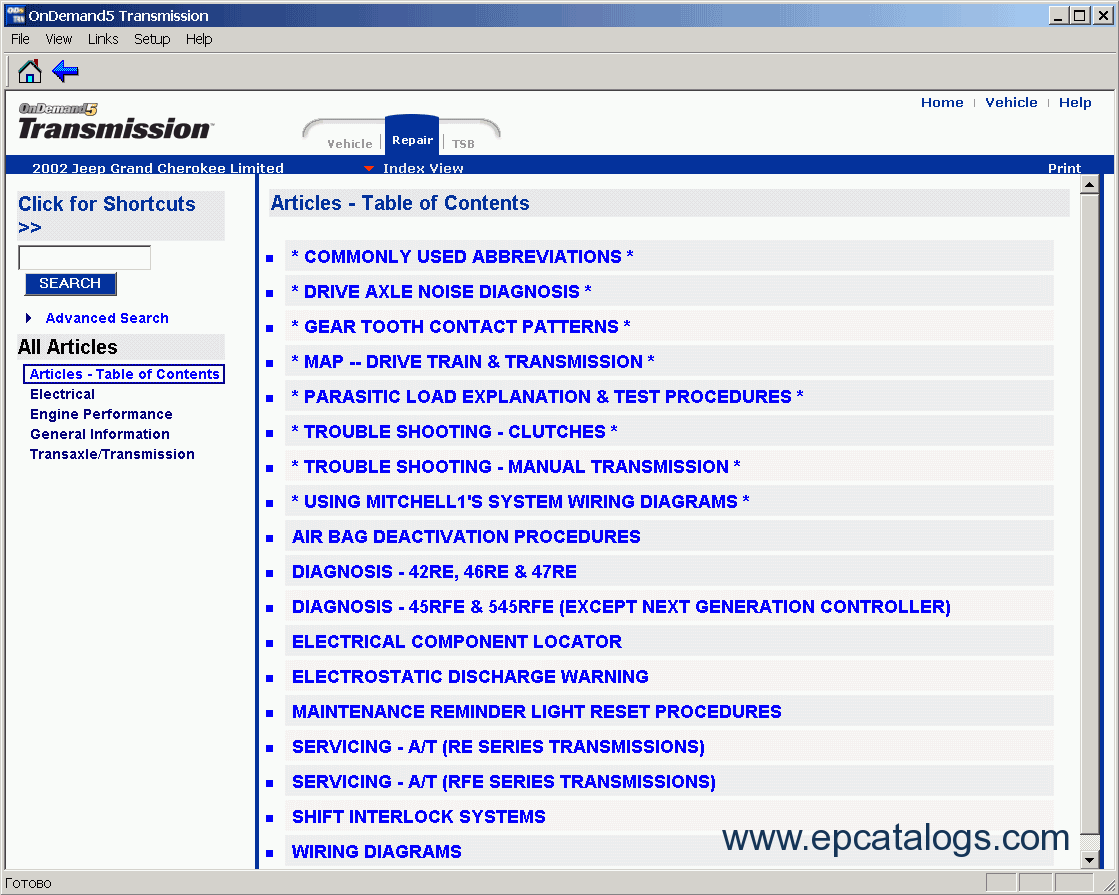This screenshot has height=895, width=1119.
Task: Open Map -- Drive Train & Transmission article
Action: click(x=472, y=361)
